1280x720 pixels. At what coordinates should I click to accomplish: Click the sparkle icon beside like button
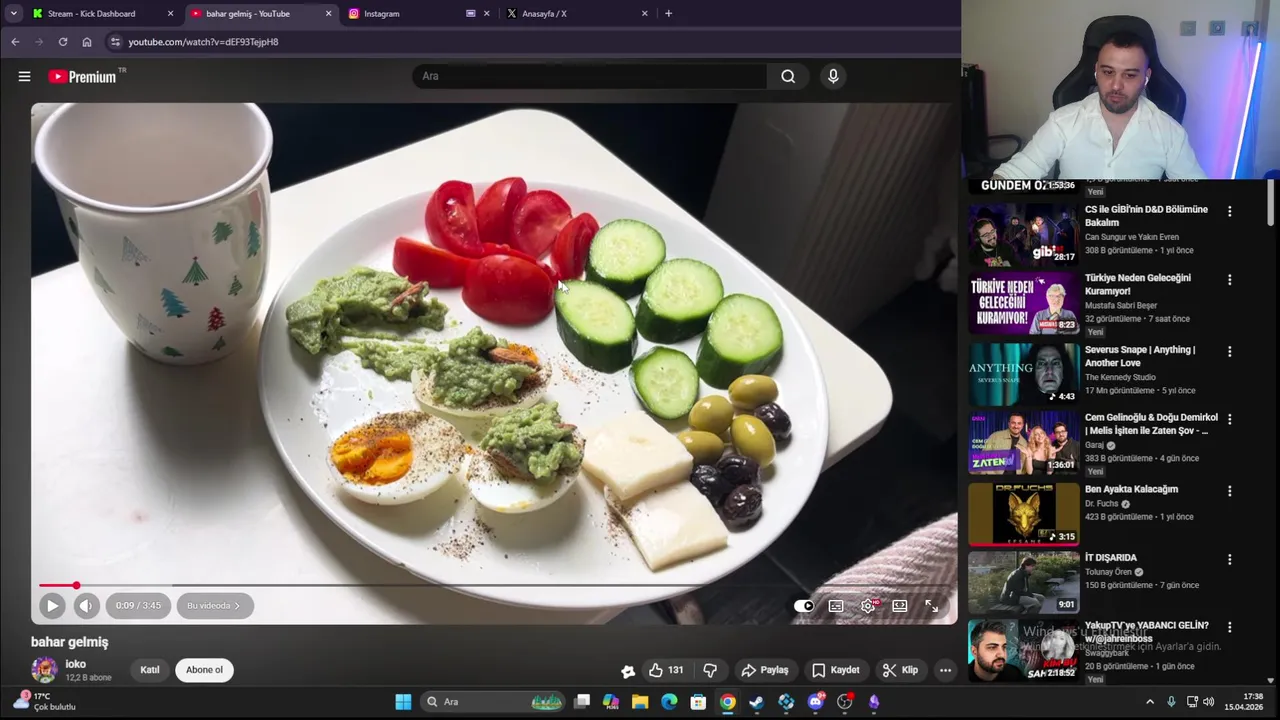point(628,671)
